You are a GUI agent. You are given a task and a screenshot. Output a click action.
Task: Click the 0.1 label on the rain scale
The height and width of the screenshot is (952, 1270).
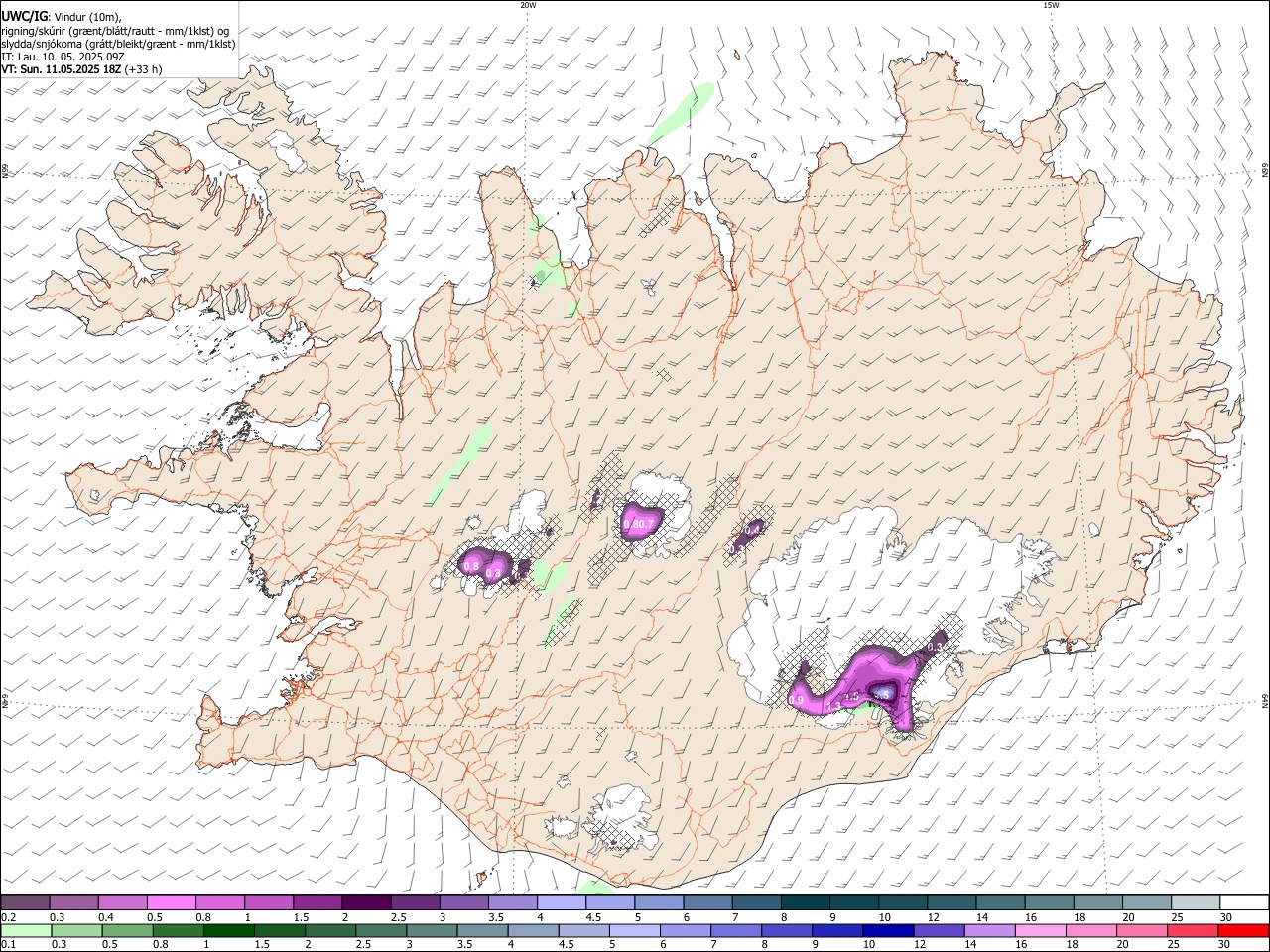pyautogui.click(x=7, y=945)
